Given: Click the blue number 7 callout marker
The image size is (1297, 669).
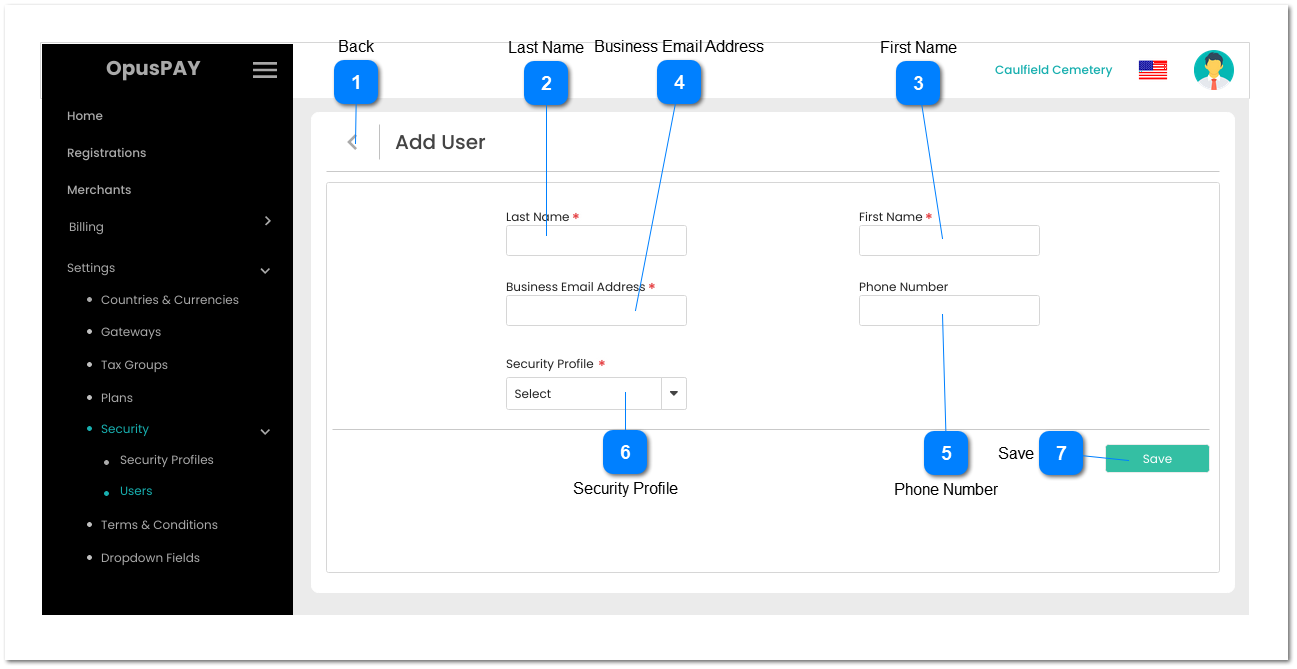Looking at the screenshot, I should click(1061, 454).
